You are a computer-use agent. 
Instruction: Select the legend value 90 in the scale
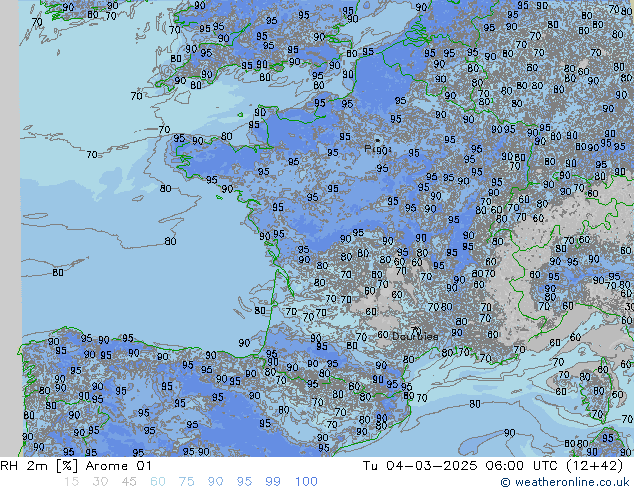[x=215, y=482]
